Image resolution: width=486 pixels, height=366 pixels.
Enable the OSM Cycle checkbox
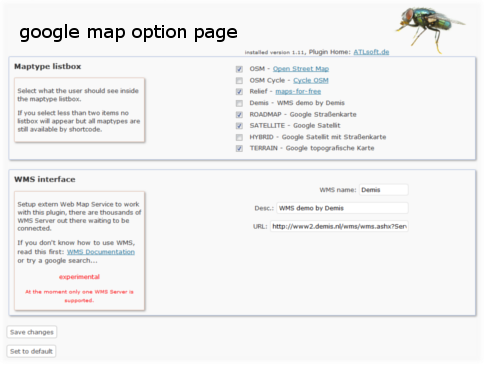(x=239, y=81)
